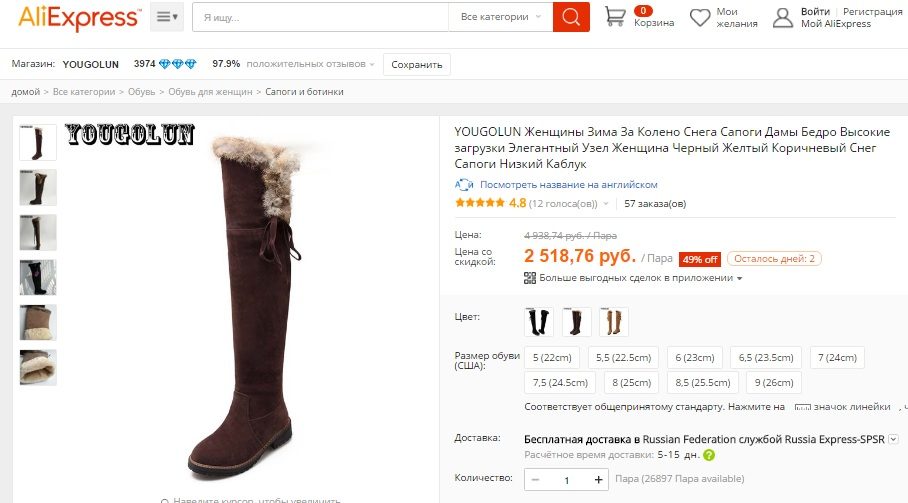Select shoe size 5,5 (22.5cm)
The image size is (908, 503).
tap(624, 358)
